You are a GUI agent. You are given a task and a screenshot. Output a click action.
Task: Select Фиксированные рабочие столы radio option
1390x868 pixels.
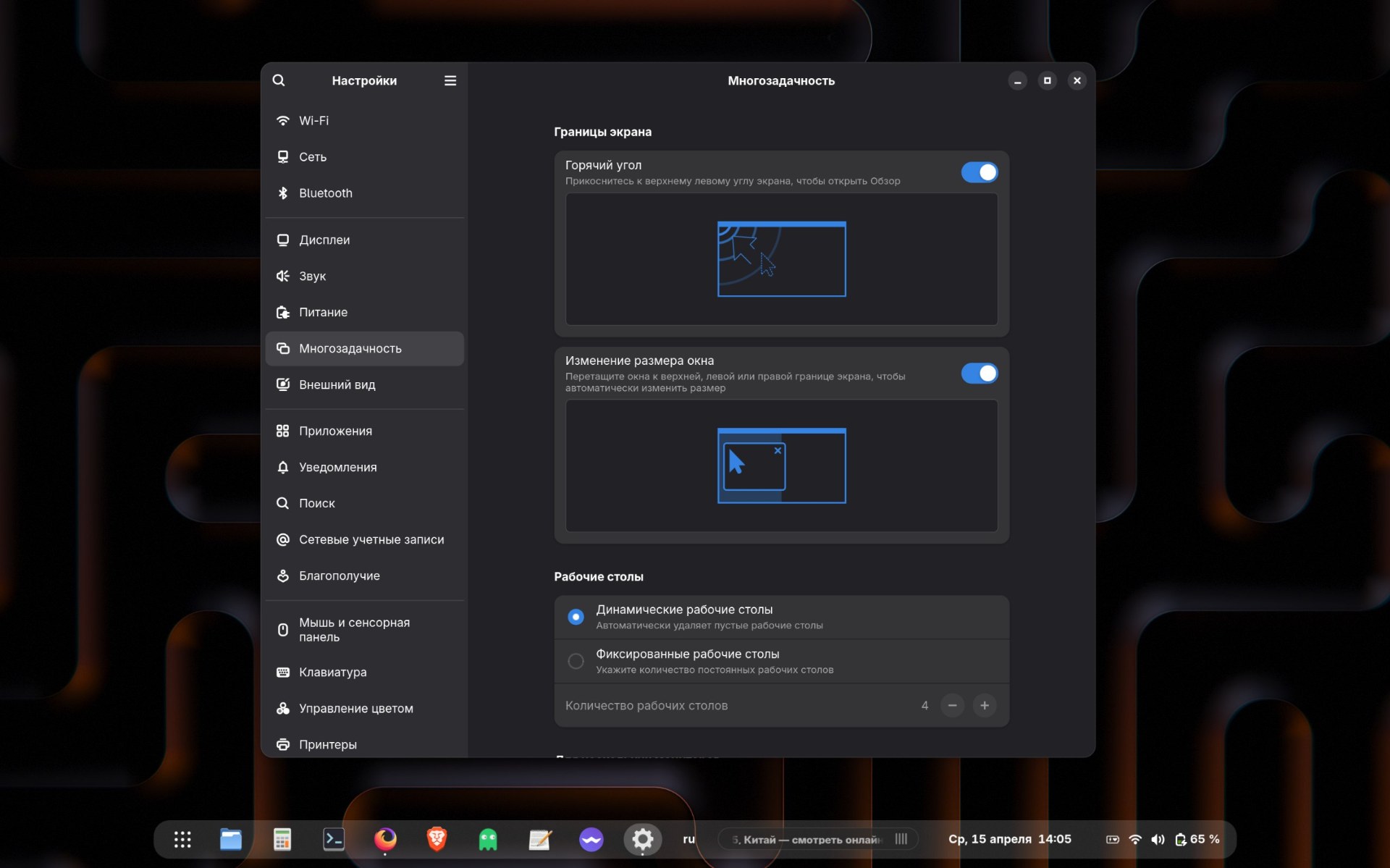tap(576, 661)
